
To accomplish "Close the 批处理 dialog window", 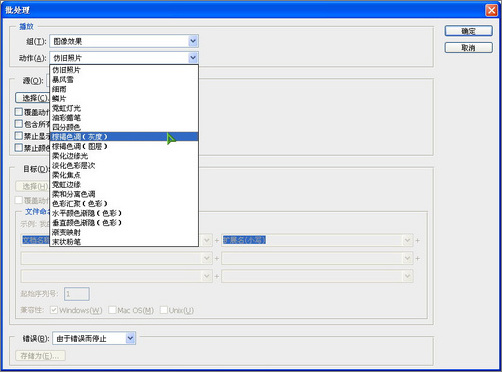I will pos(491,10).
